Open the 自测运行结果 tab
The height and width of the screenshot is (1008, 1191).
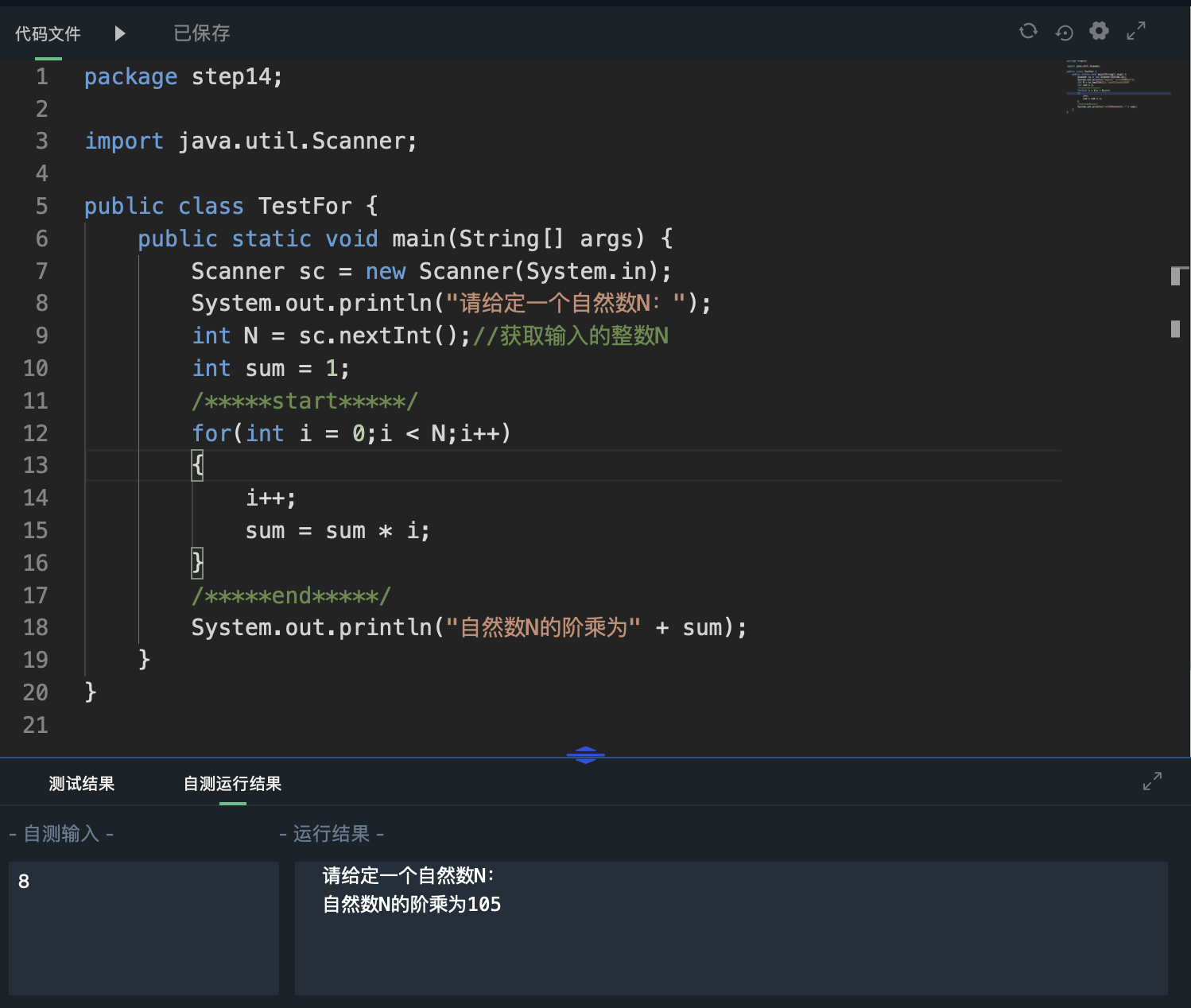point(232,784)
